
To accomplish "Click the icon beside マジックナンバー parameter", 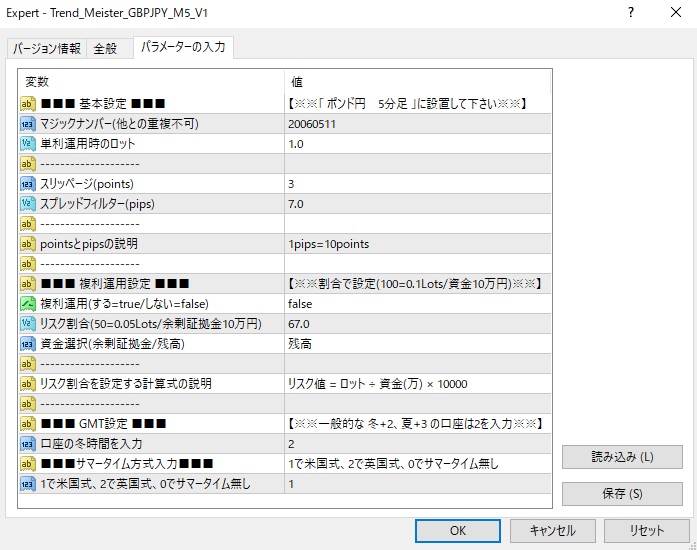I will pyautogui.click(x=28, y=124).
